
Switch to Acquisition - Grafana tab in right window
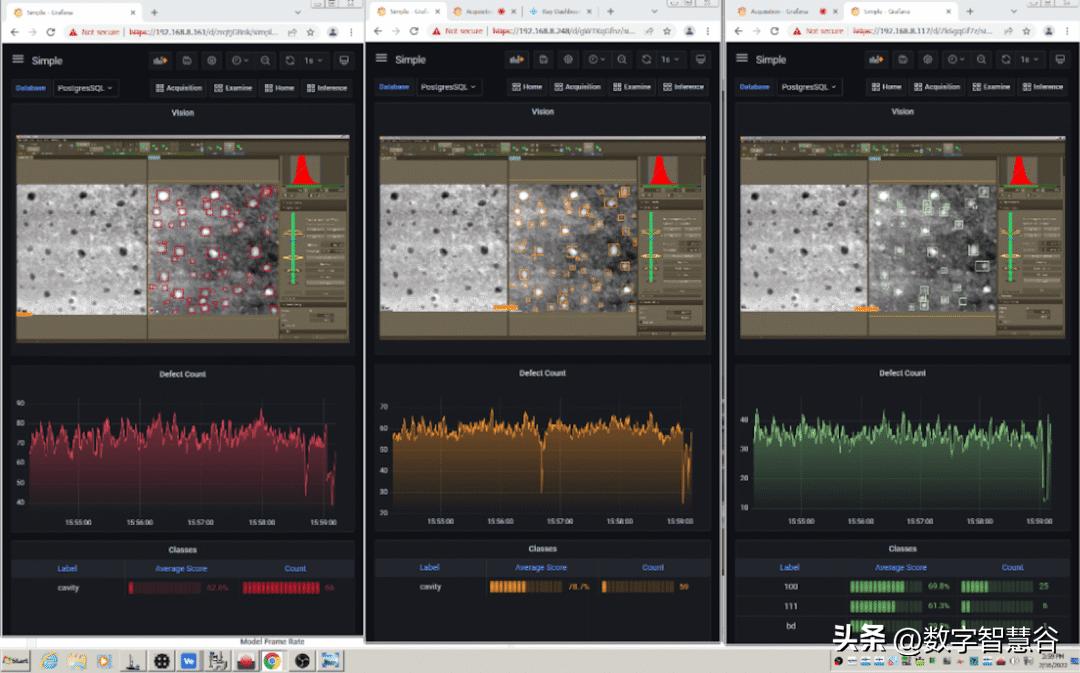[x=785, y=12]
